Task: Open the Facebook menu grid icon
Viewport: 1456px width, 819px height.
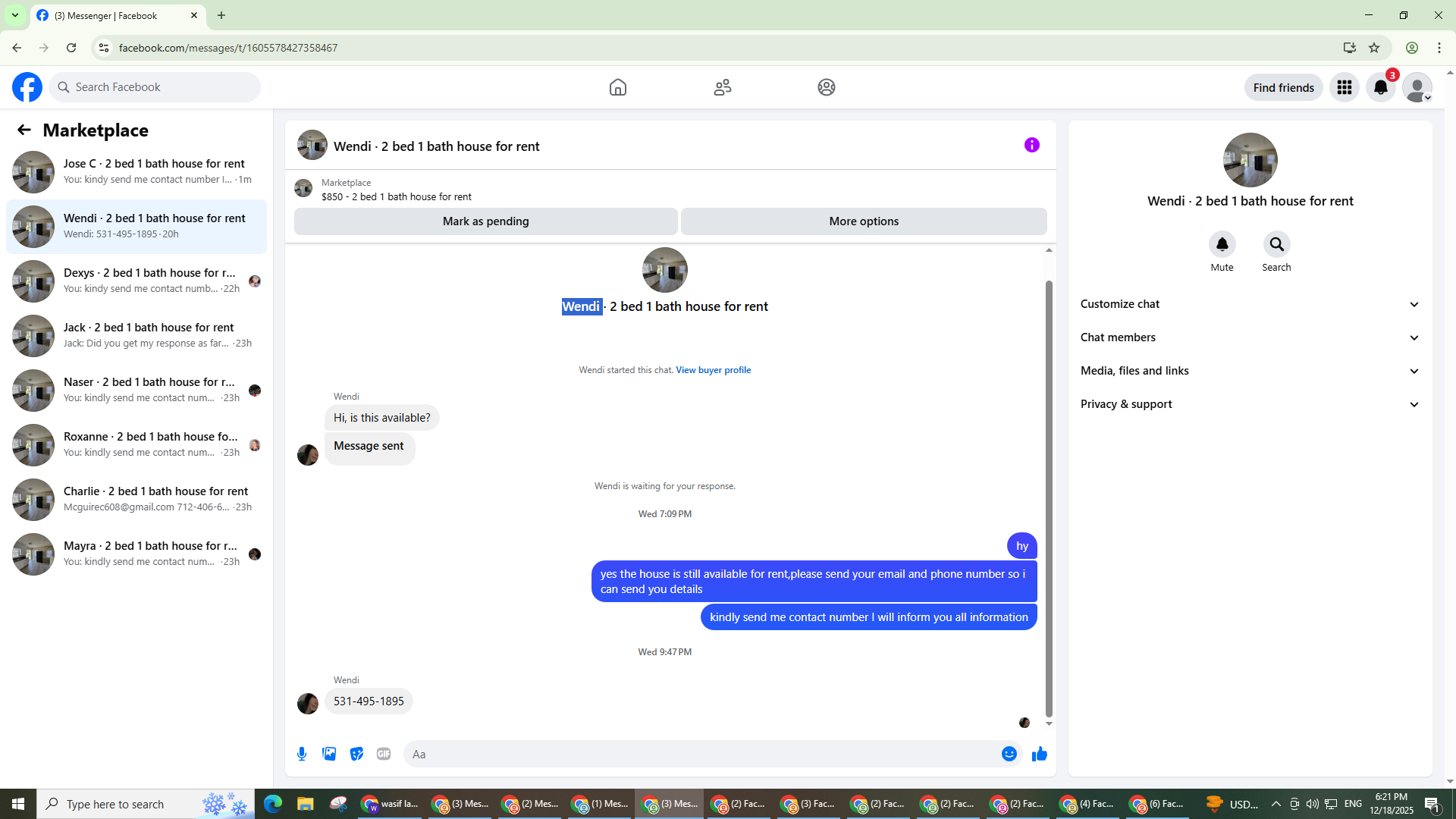Action: [x=1345, y=87]
